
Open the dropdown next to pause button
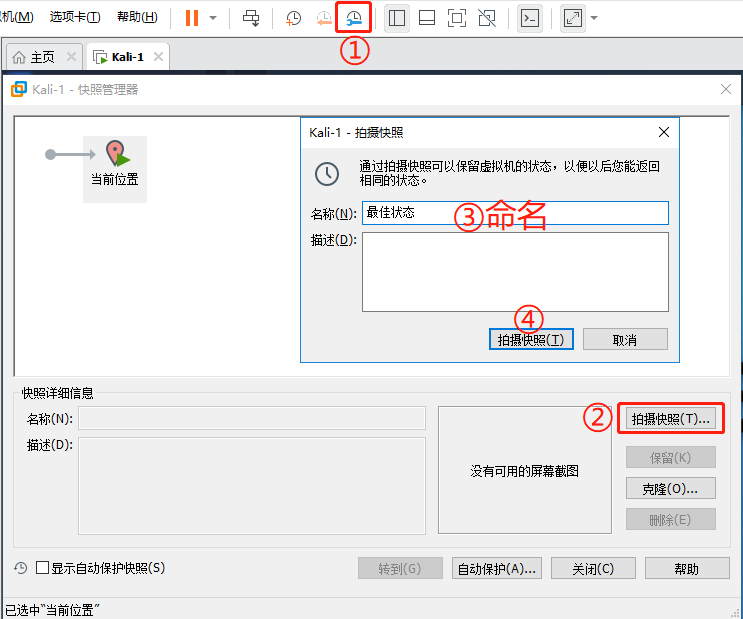pyautogui.click(x=213, y=18)
